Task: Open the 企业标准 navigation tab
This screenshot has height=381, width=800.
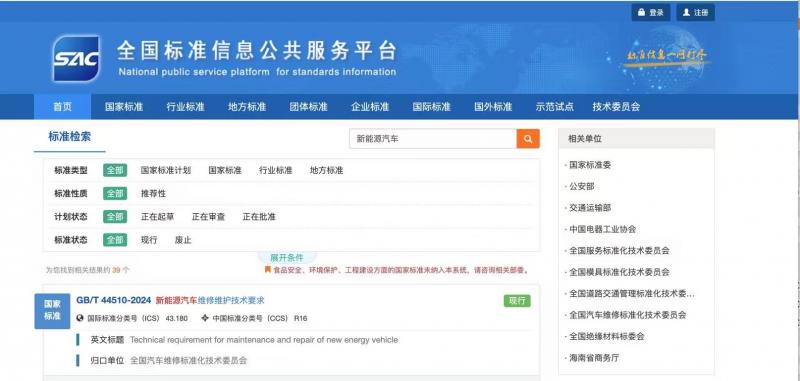Action: (370, 107)
